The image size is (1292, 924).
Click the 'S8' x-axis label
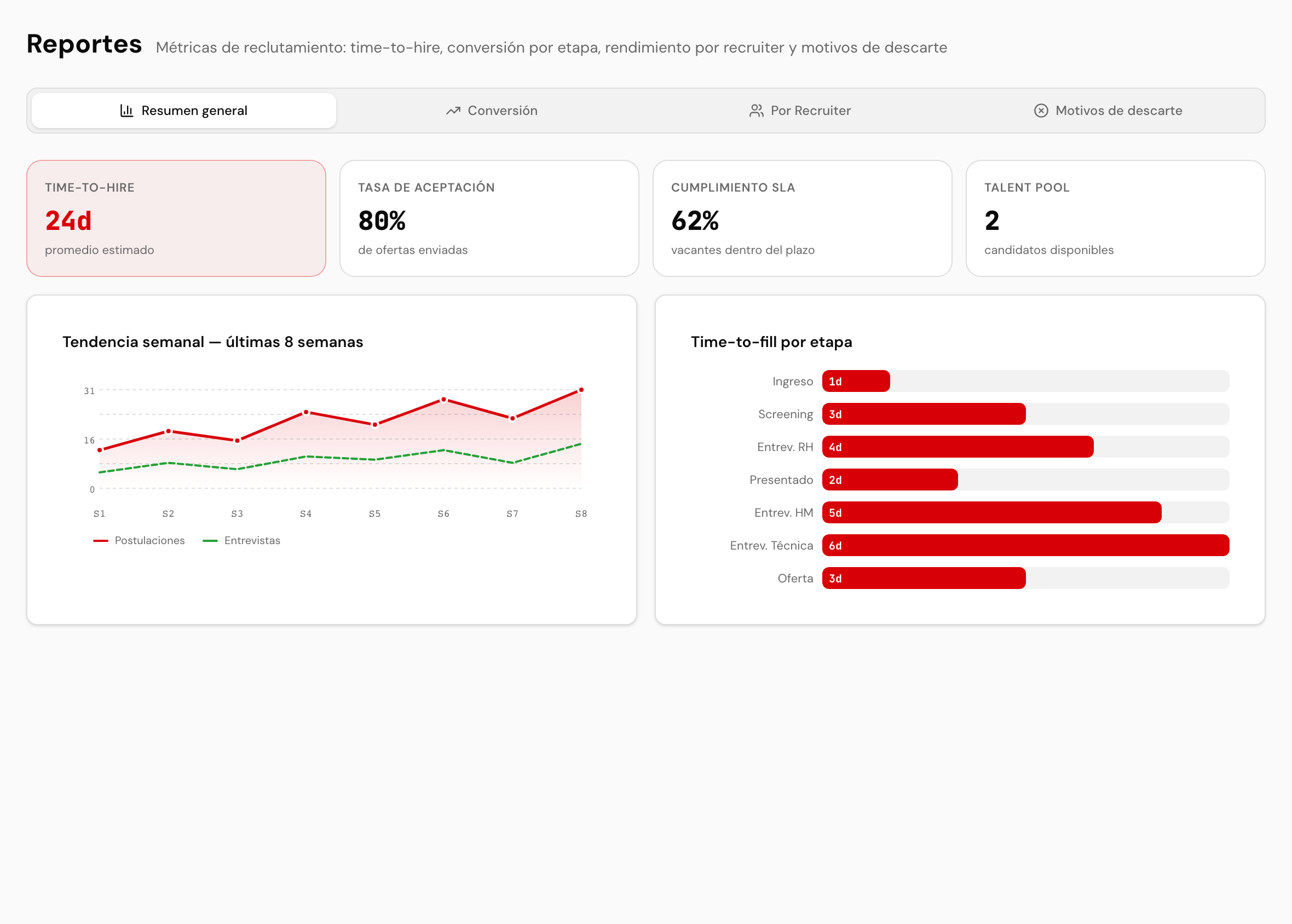[x=581, y=514]
